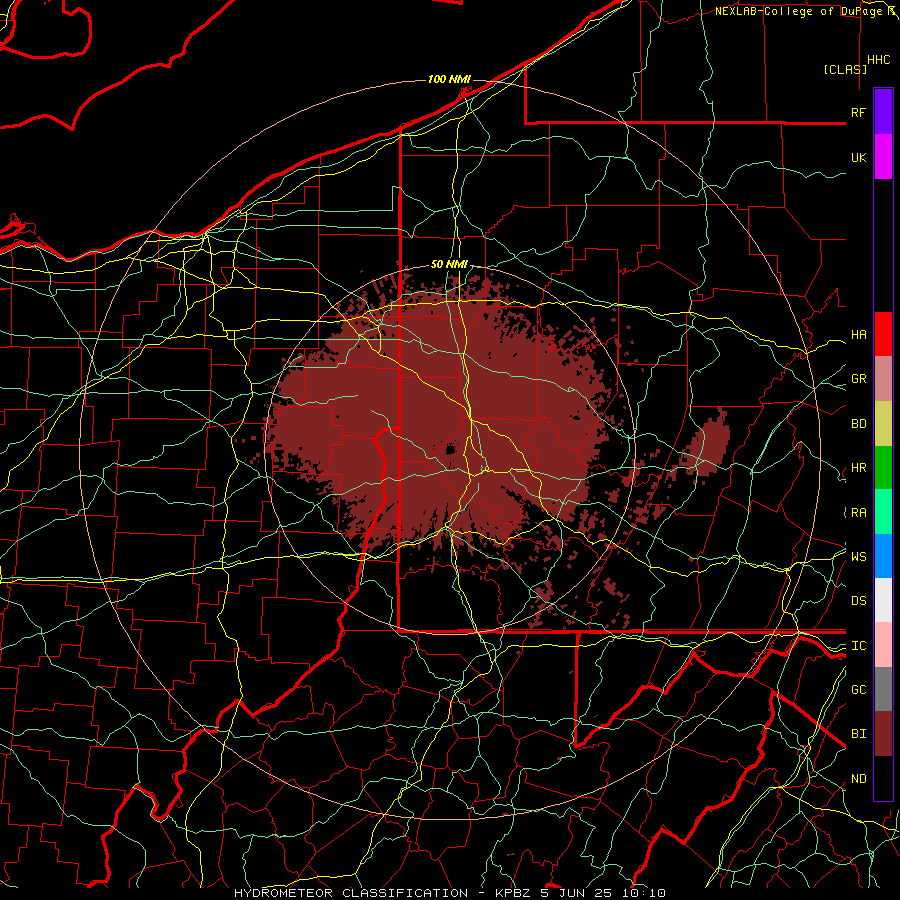Click the GC legend label
The height and width of the screenshot is (900, 900).
coord(858,689)
